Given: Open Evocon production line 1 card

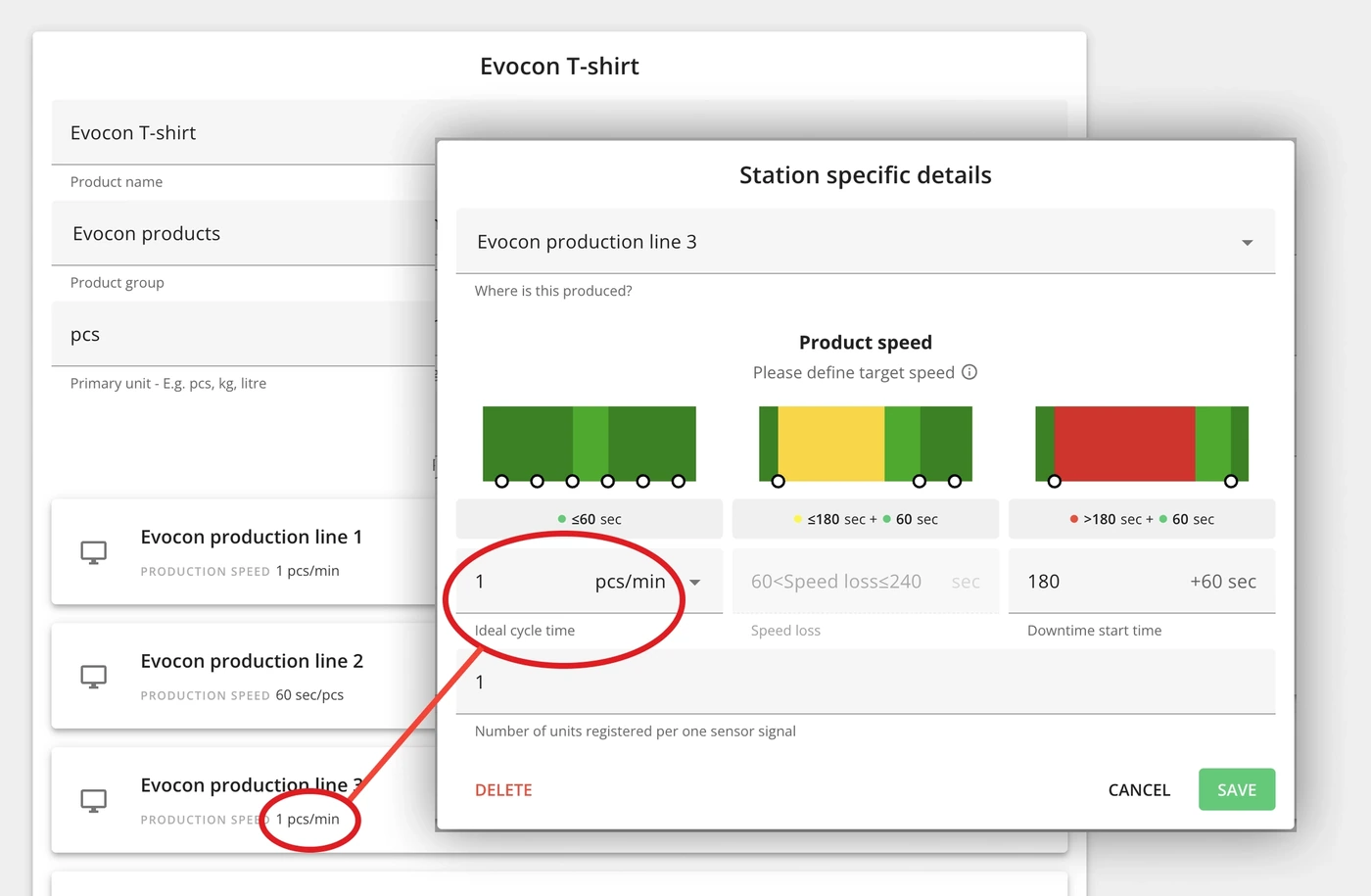Looking at the screenshot, I should pyautogui.click(x=244, y=551).
